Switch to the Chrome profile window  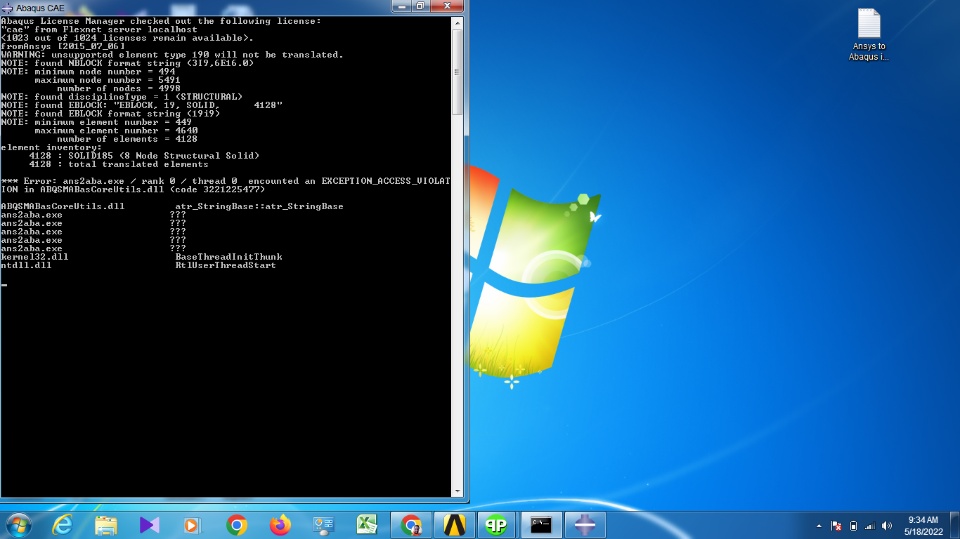[x=411, y=525]
